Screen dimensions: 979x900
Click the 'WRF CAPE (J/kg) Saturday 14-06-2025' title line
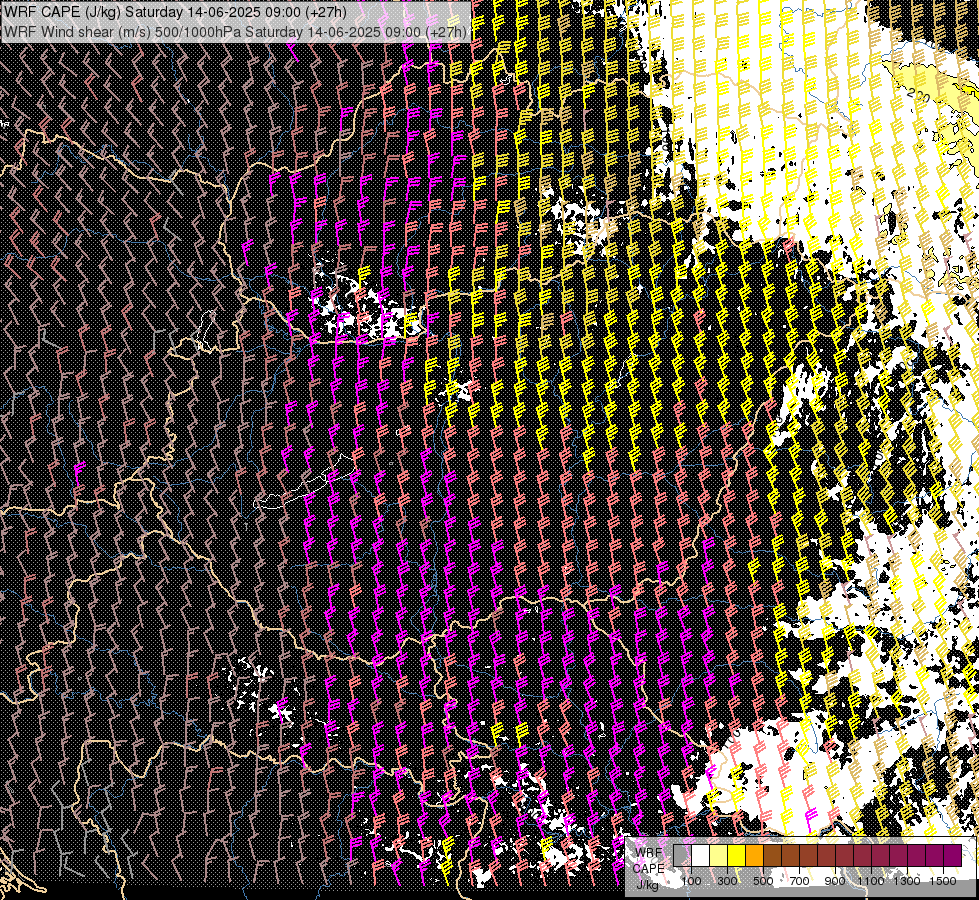[174, 12]
